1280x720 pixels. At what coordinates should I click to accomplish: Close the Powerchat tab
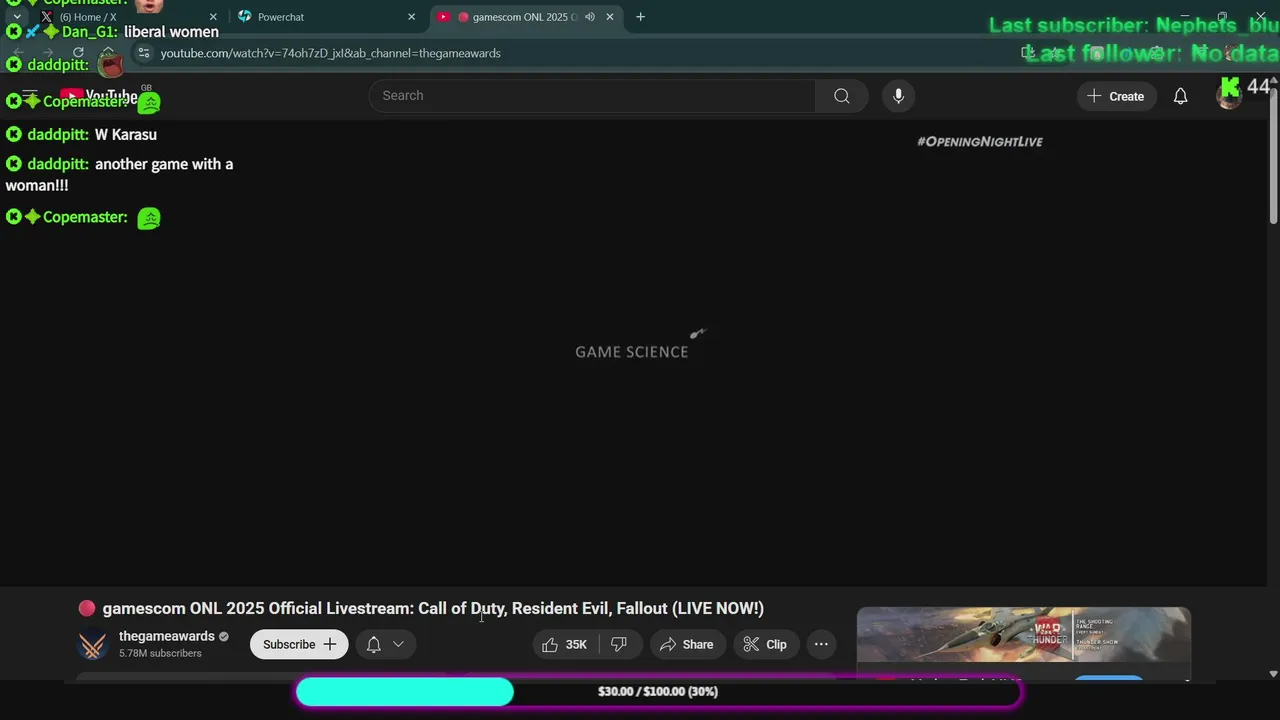pos(411,17)
